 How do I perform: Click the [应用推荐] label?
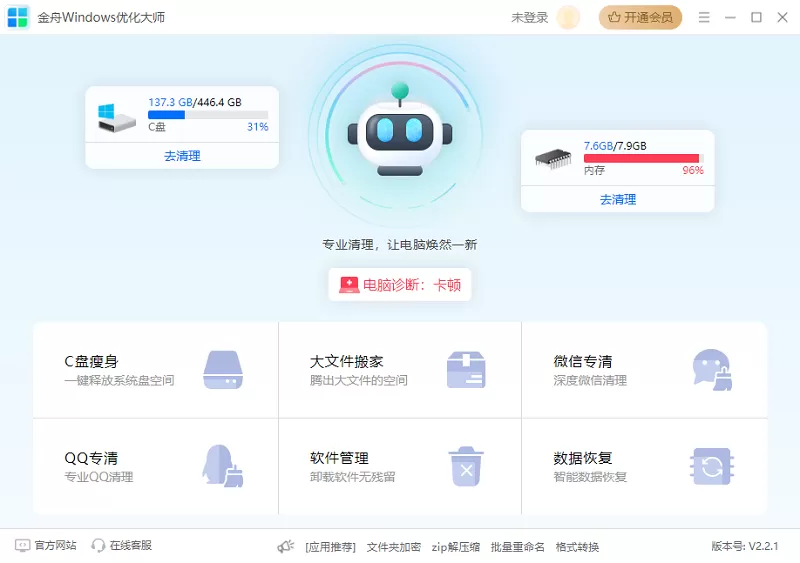(x=331, y=547)
